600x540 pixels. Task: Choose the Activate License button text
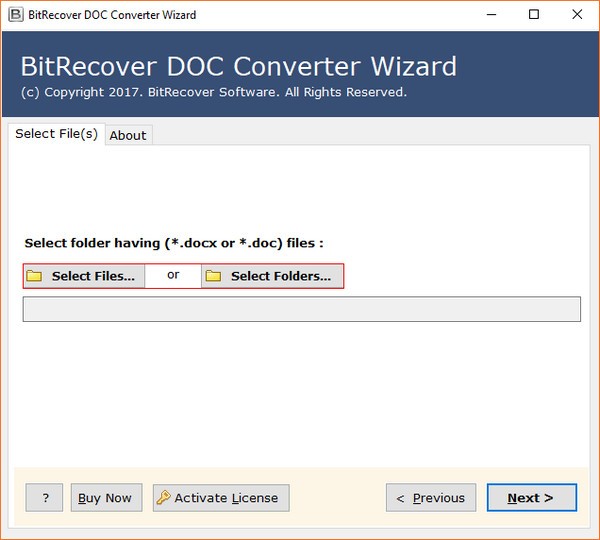tap(227, 498)
